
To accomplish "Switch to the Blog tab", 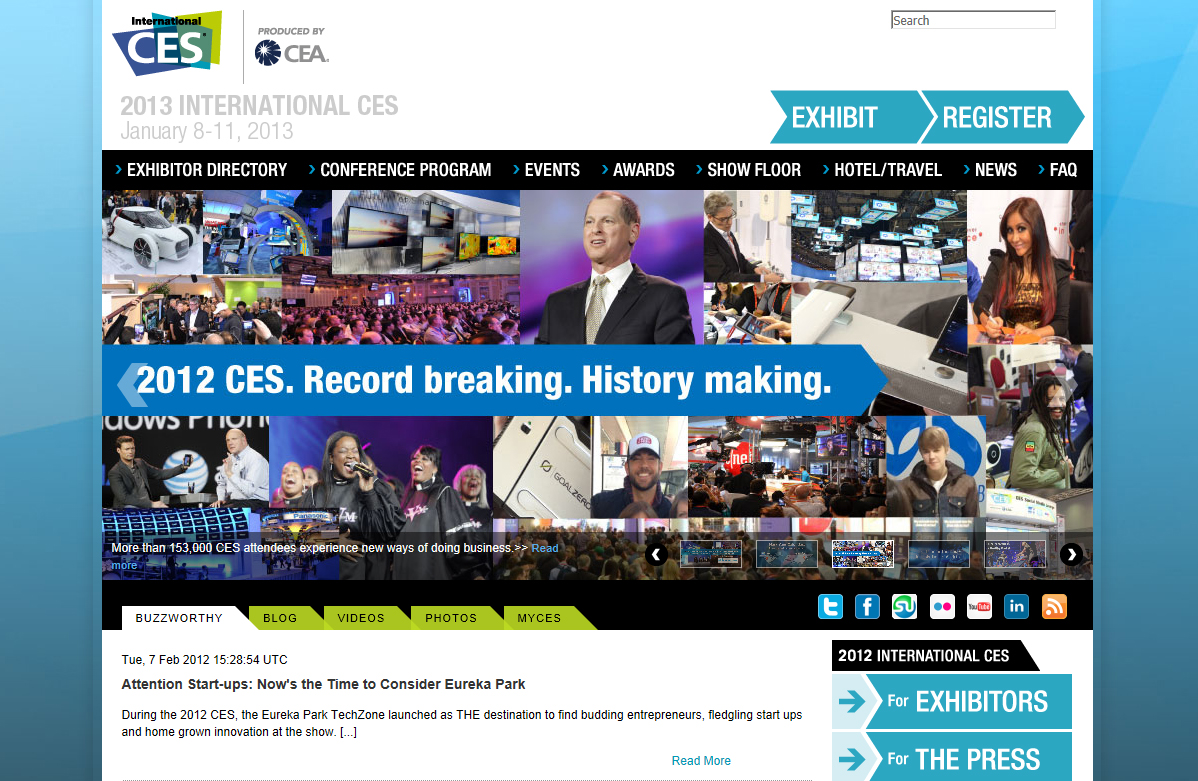I will pos(280,617).
